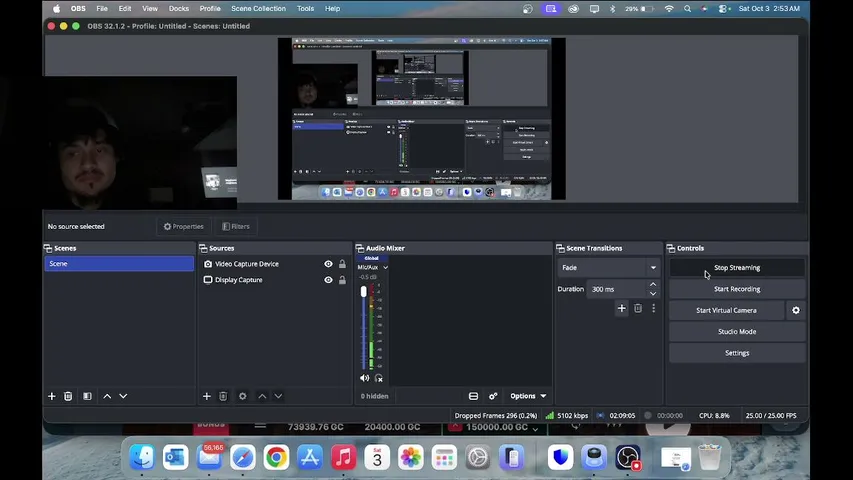Add a transition with the Scene Transitions plus icon
Viewport: 853px width, 480px height.
[621, 309]
